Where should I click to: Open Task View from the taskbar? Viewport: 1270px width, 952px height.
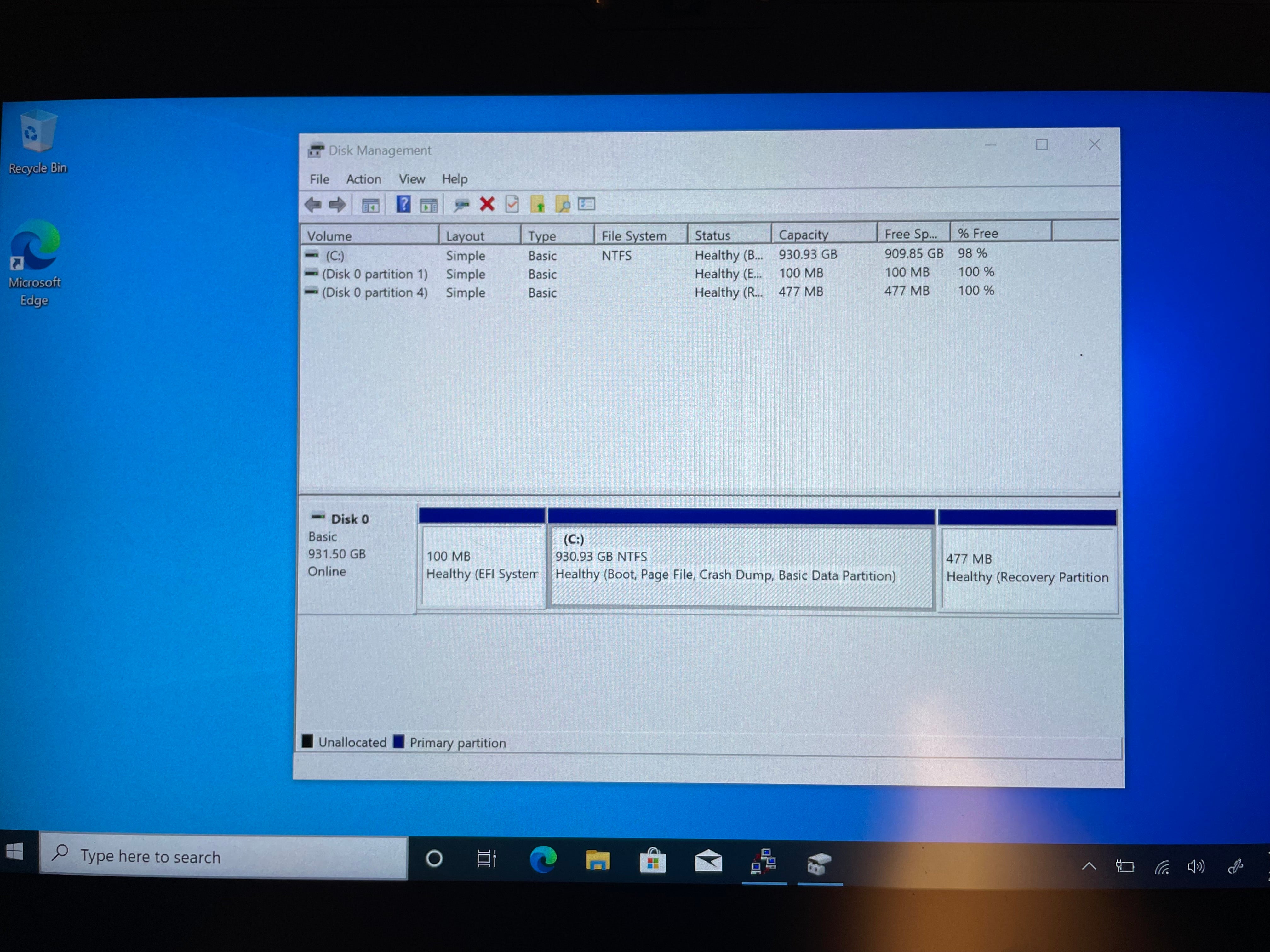click(487, 858)
